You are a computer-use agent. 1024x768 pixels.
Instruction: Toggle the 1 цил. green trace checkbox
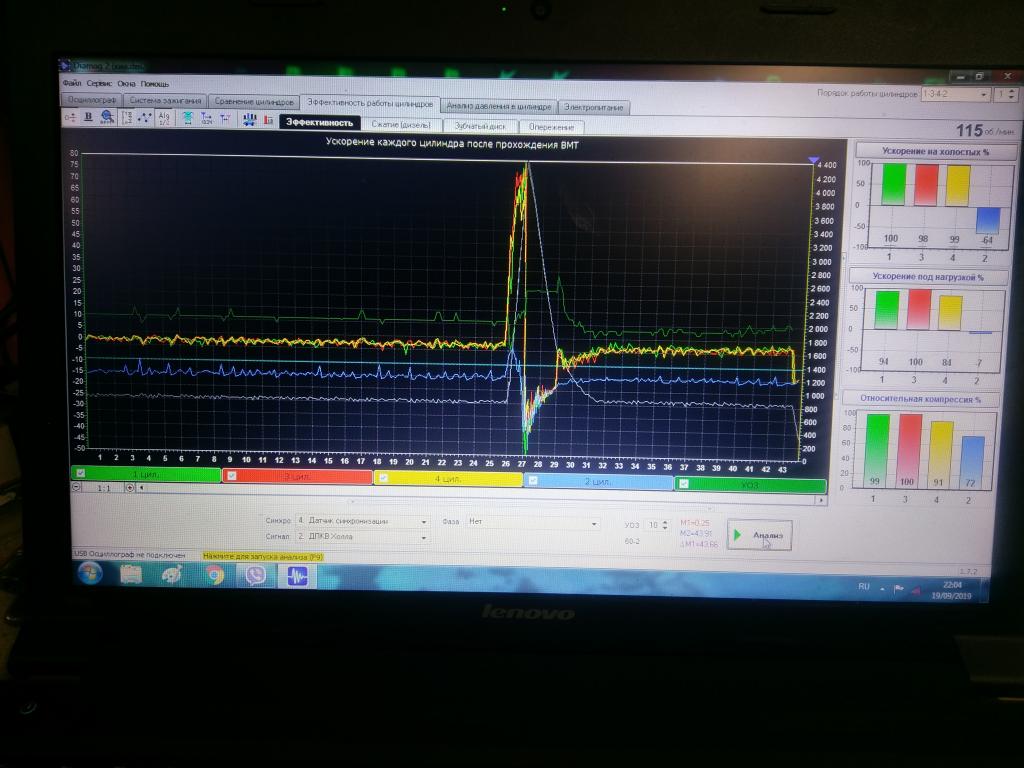click(80, 473)
